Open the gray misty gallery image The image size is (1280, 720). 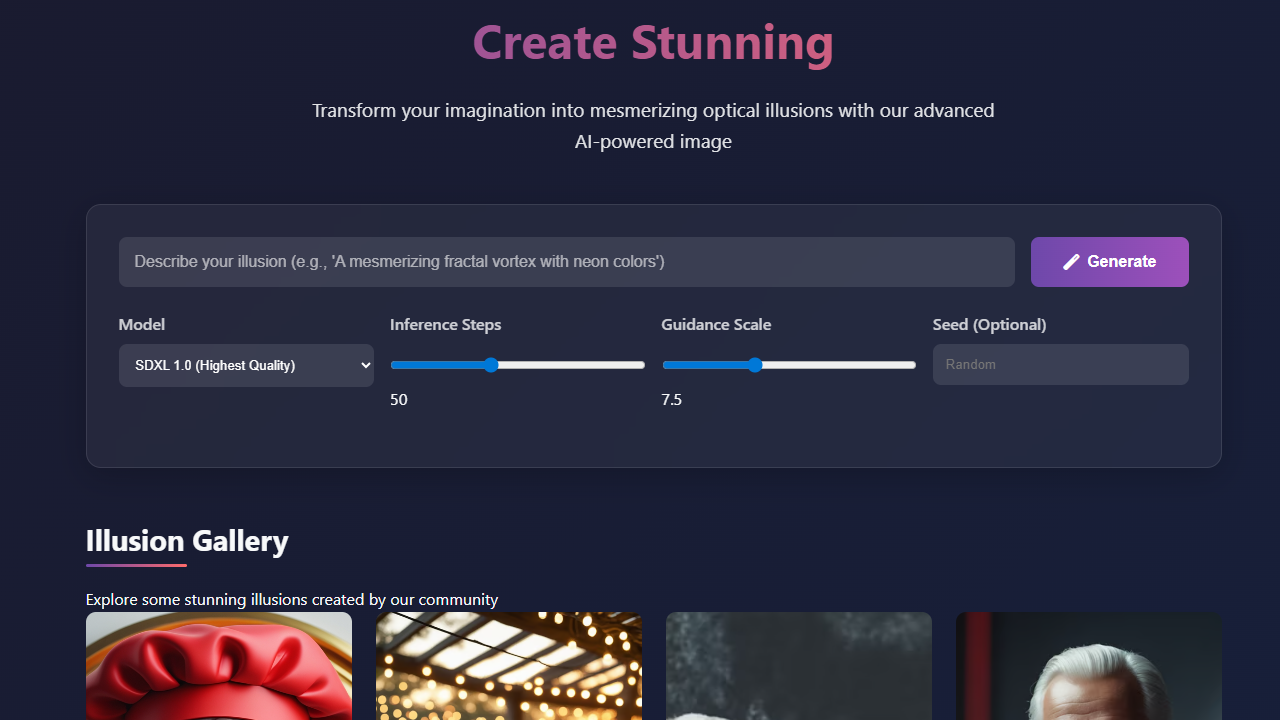(799, 666)
